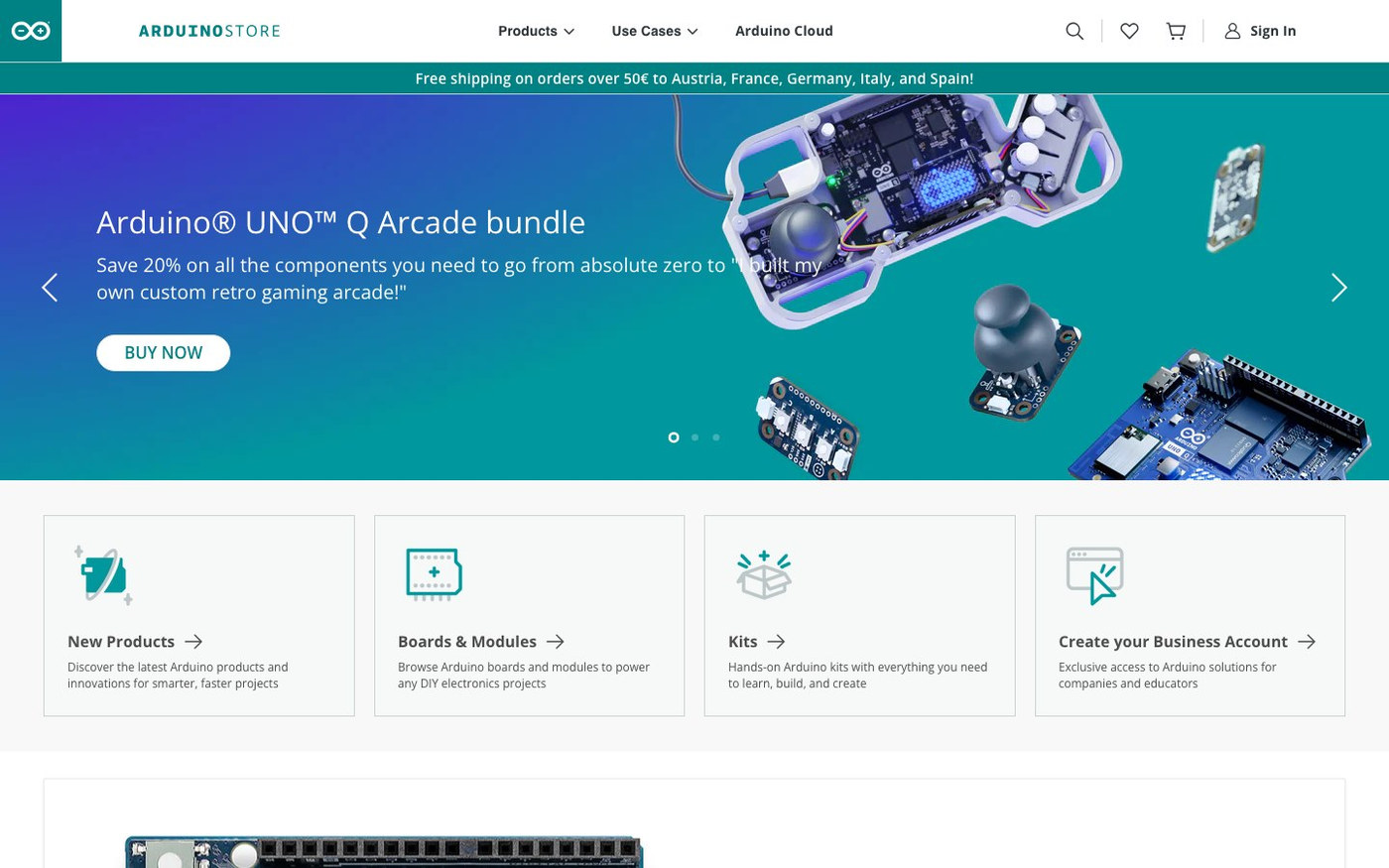This screenshot has height=868, width=1389.
Task: Open the Arduino Store home link
Action: tap(209, 31)
